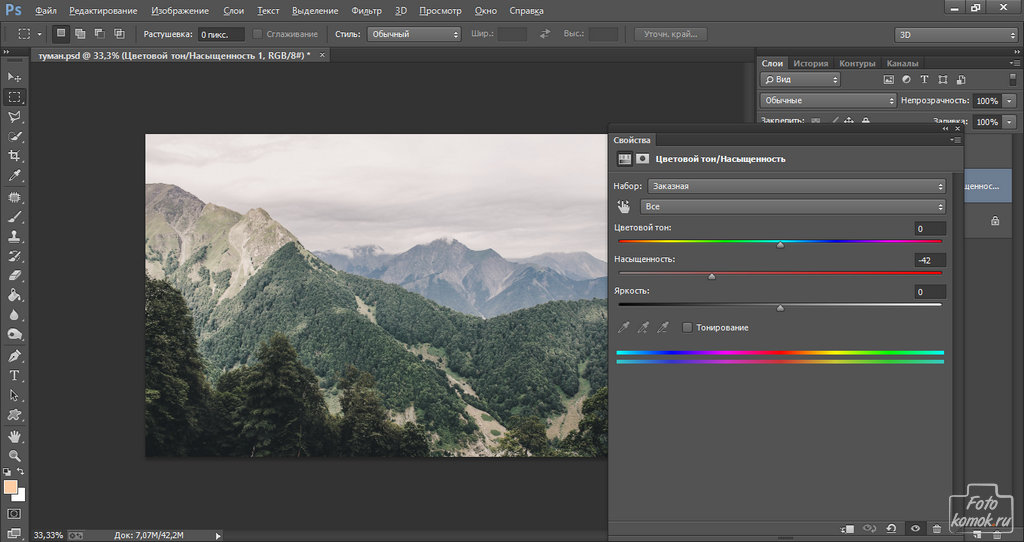Open the Заливка fill arrow
The image size is (1024, 542).
tap(1010, 122)
